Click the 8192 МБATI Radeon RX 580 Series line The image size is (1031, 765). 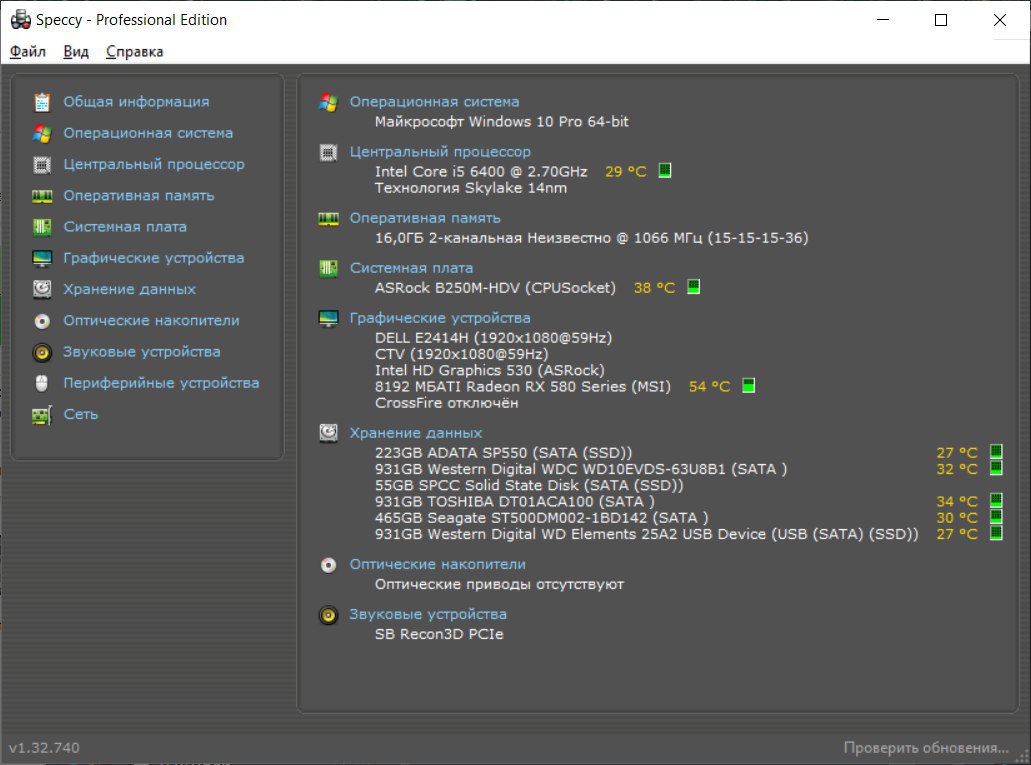[522, 386]
